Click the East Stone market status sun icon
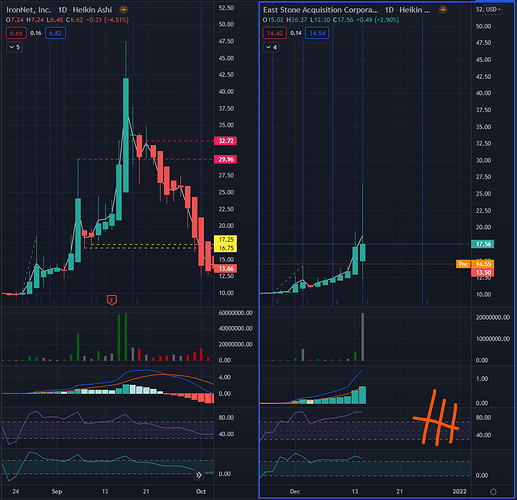 tap(443, 10)
